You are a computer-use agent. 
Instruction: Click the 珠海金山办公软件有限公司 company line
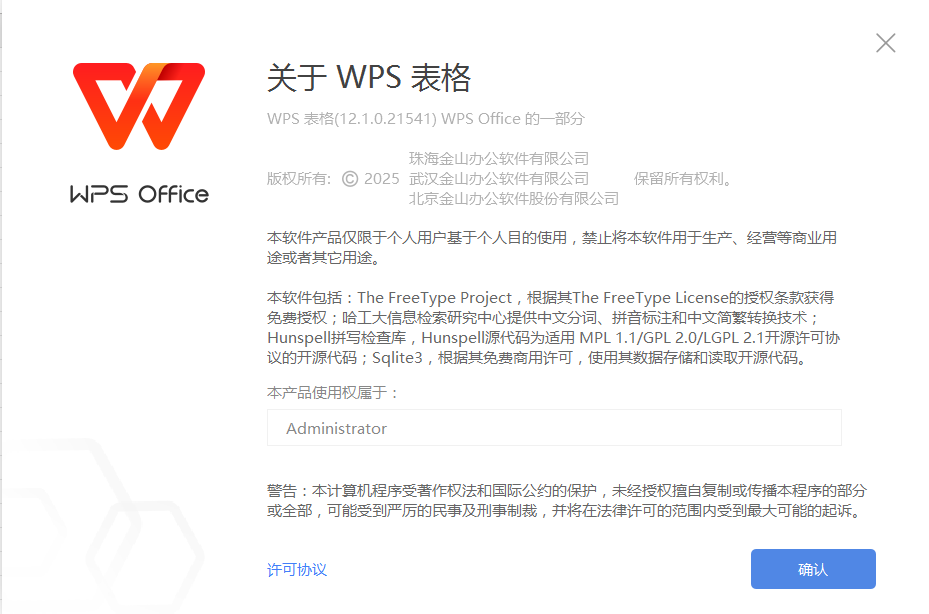pyautogui.click(x=499, y=158)
